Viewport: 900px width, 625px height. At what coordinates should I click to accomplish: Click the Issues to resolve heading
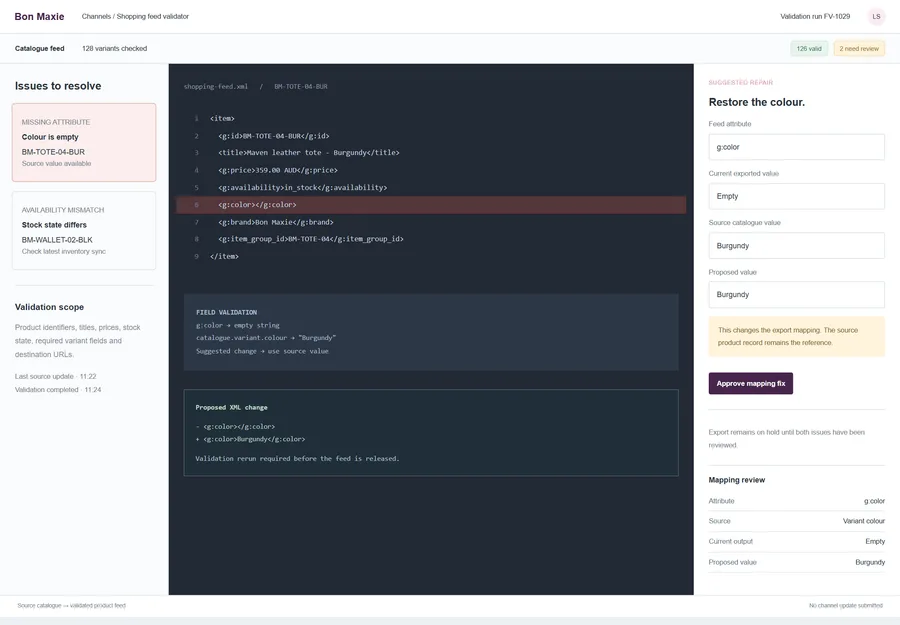(x=58, y=86)
